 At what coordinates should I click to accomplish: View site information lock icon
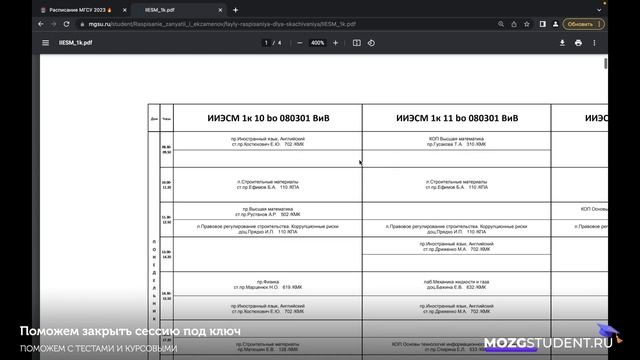(82, 24)
